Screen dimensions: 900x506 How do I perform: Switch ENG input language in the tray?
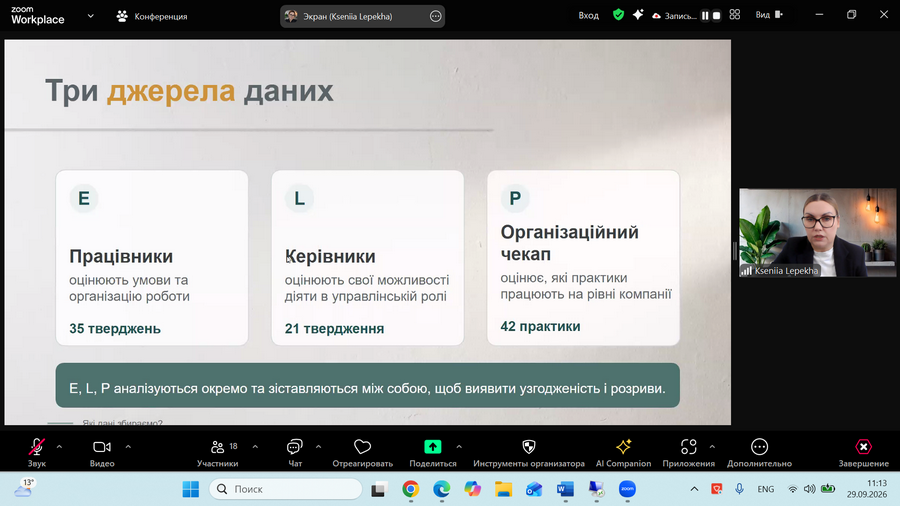(x=766, y=489)
